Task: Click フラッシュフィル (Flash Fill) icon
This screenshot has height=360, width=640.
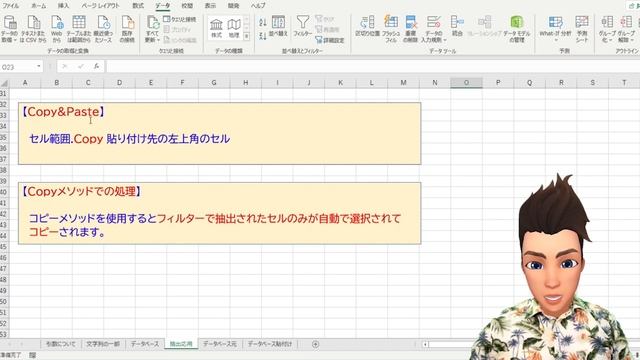Action: (x=391, y=29)
